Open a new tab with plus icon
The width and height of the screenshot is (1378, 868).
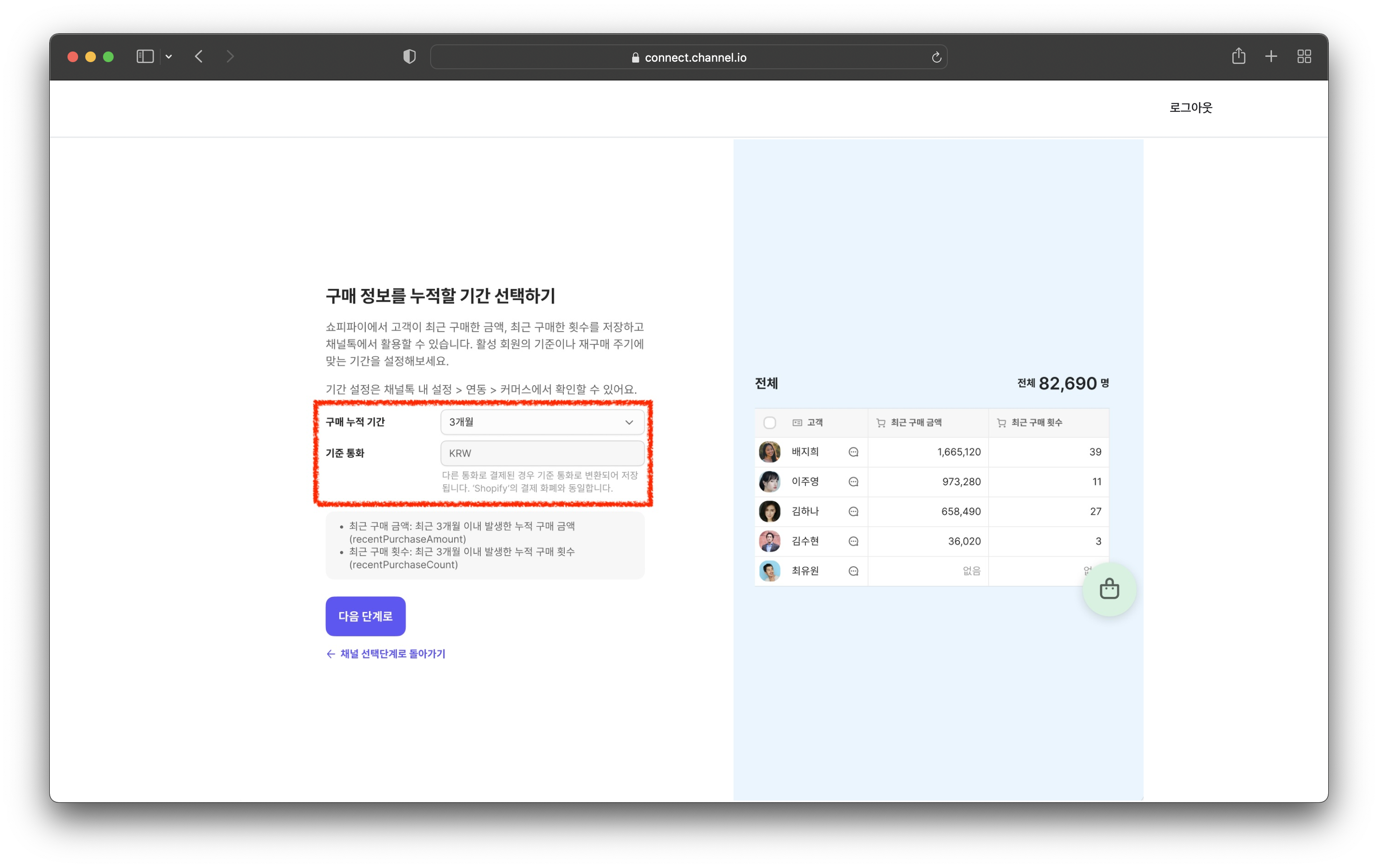point(1271,56)
